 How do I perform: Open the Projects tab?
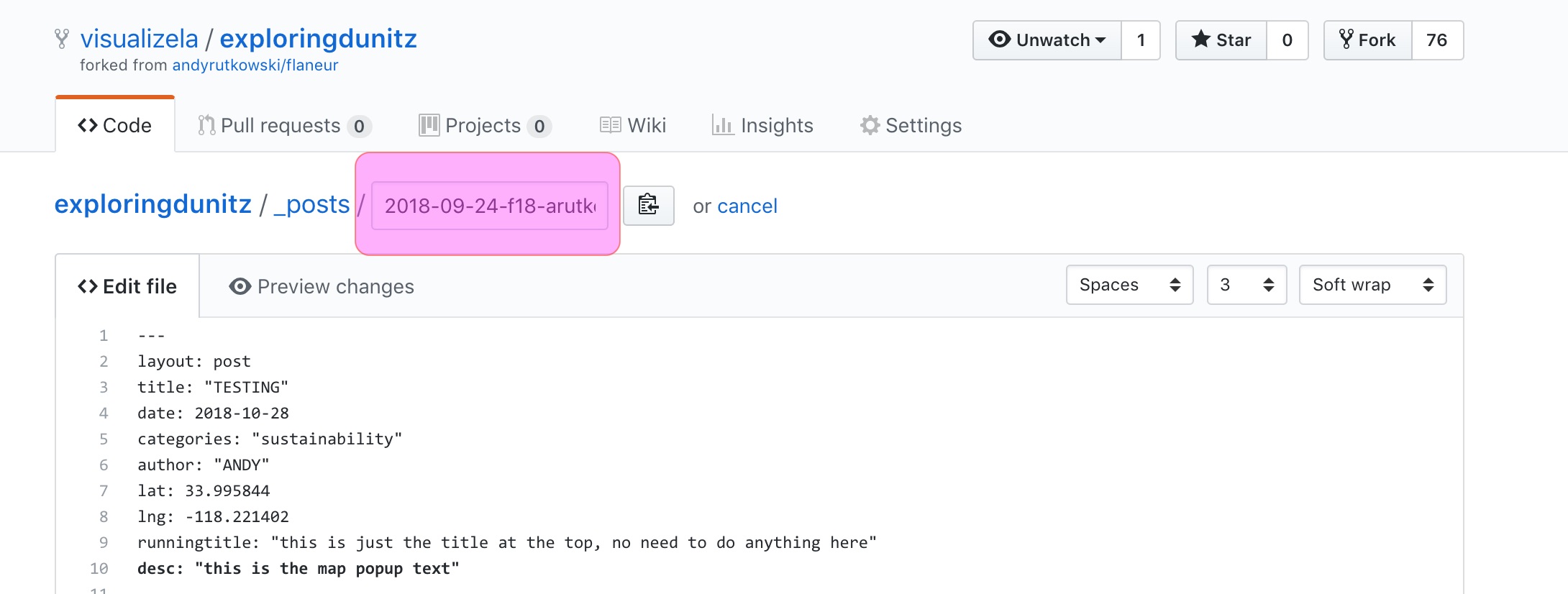(485, 126)
